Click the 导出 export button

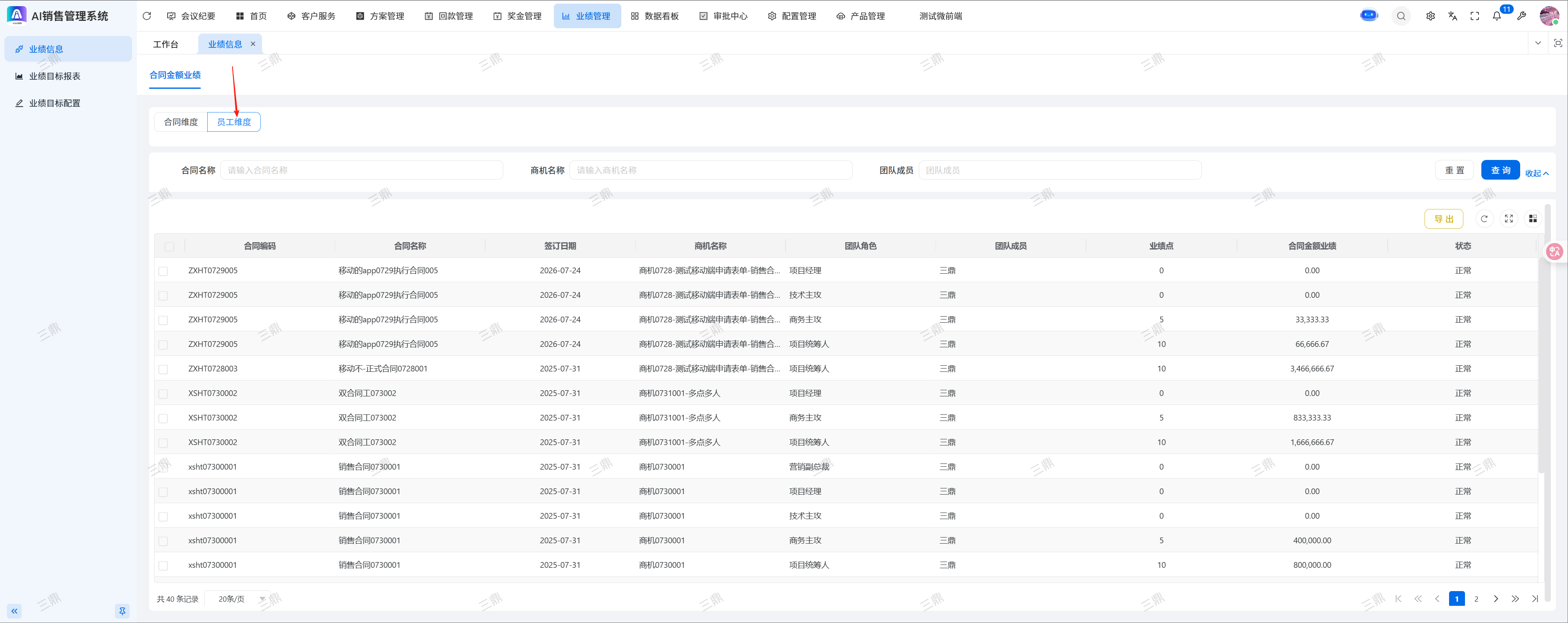point(1443,218)
